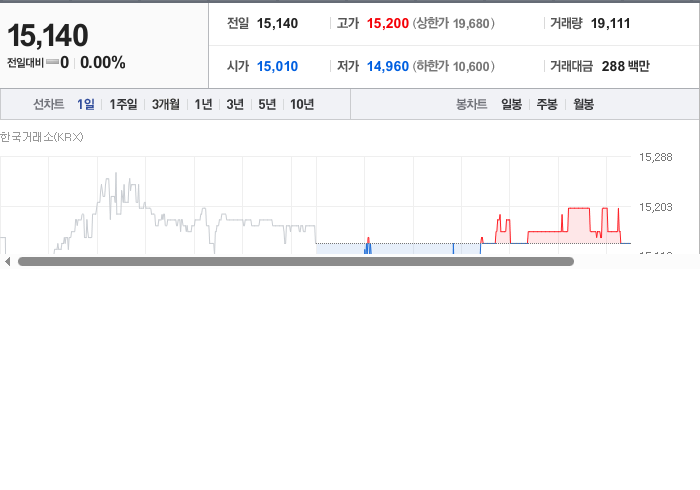Open the 일봉 candle chart
The height and width of the screenshot is (490, 700).
512,104
